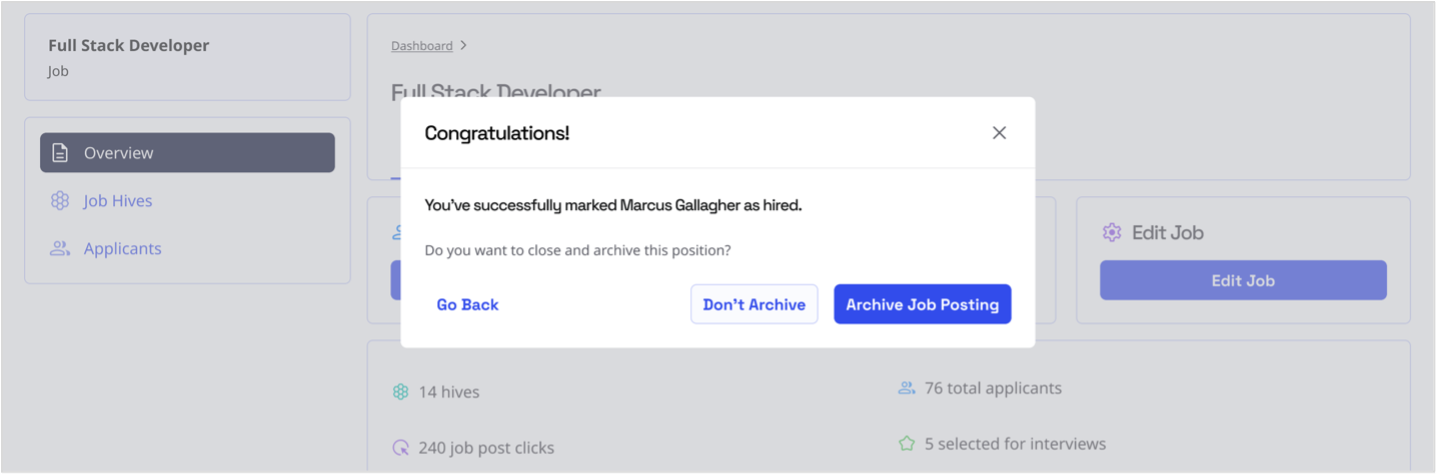Click the 76 total applicants stat text
This screenshot has width=1439, height=476.
pyautogui.click(x=993, y=388)
